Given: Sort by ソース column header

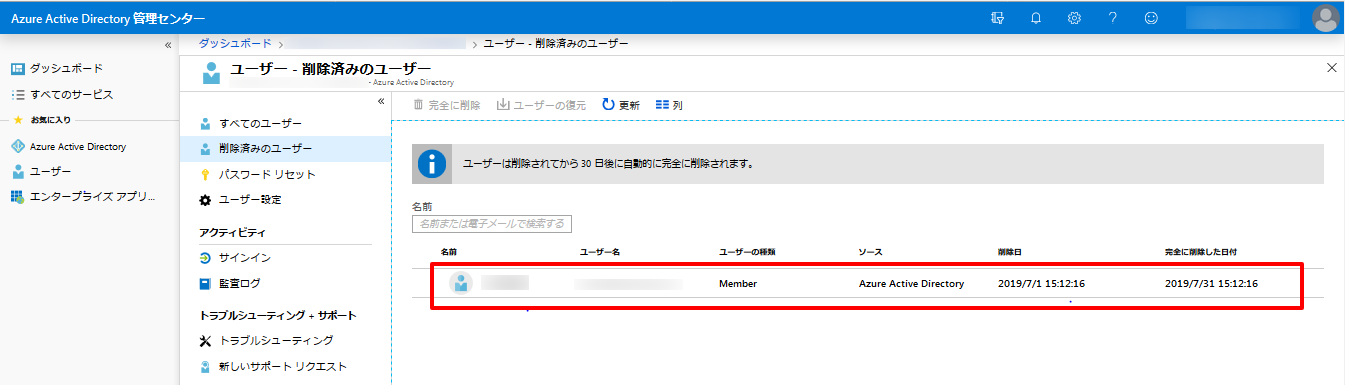Looking at the screenshot, I should click(x=870, y=252).
